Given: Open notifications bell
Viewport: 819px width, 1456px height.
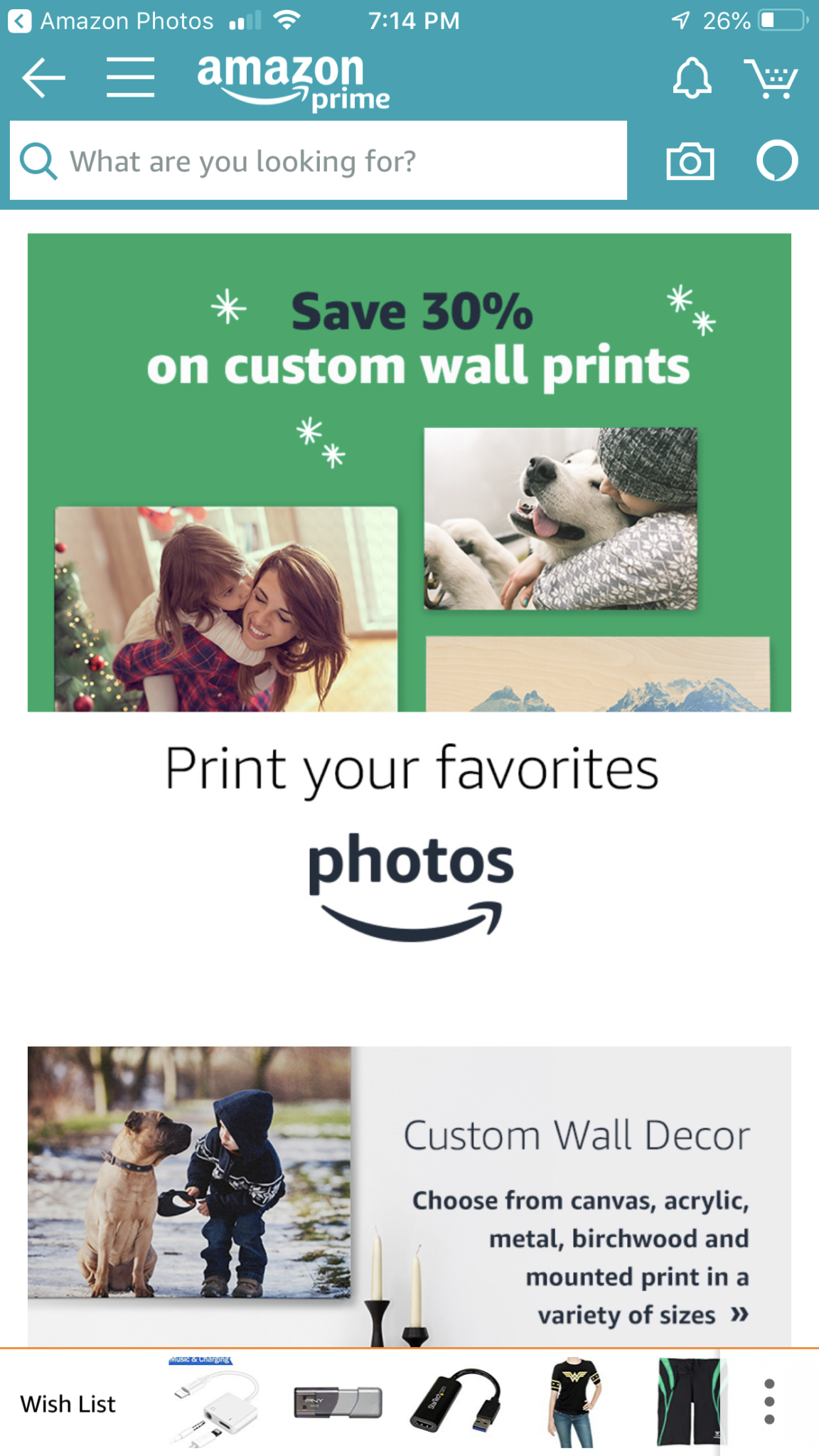Looking at the screenshot, I should tap(692, 77).
